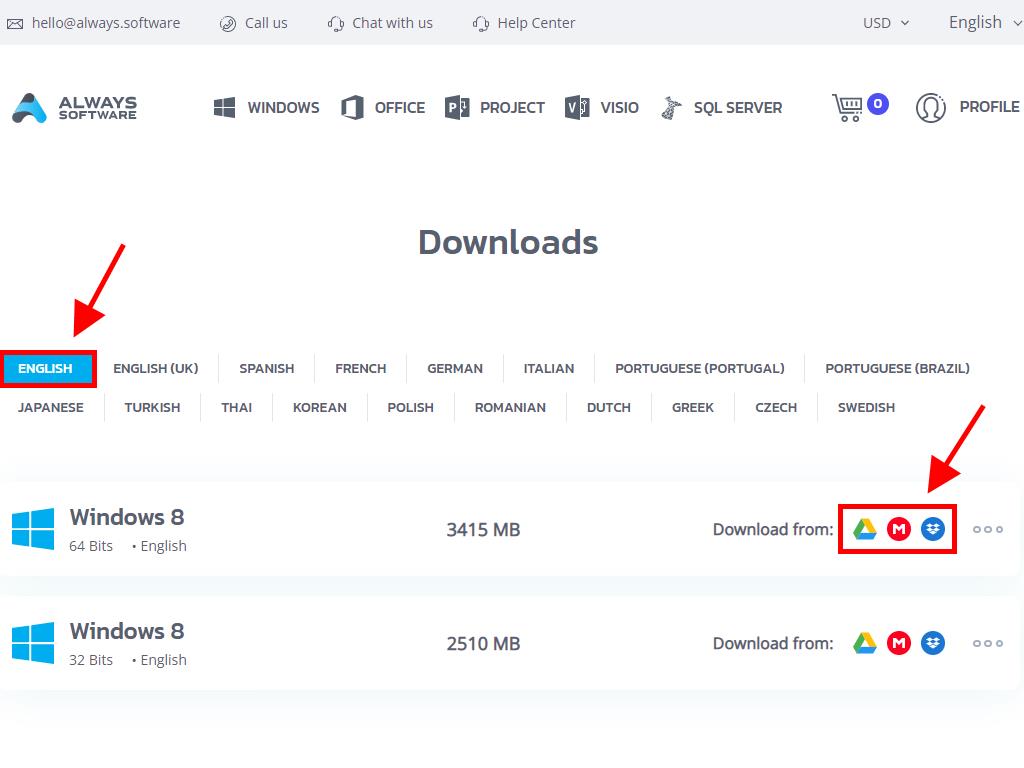Viewport: 1024px width, 768px height.
Task: Download Windows 8 64 Bits from Google Drive
Action: (865, 529)
